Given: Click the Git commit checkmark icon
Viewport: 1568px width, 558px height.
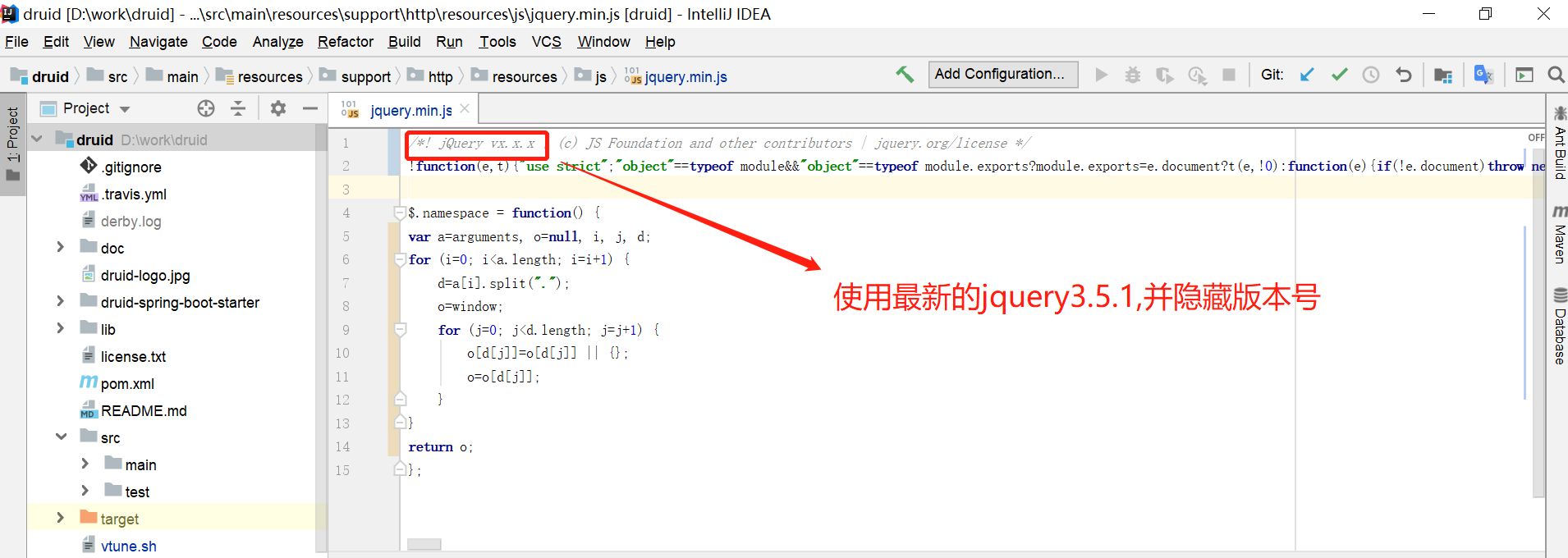Looking at the screenshot, I should click(x=1339, y=75).
